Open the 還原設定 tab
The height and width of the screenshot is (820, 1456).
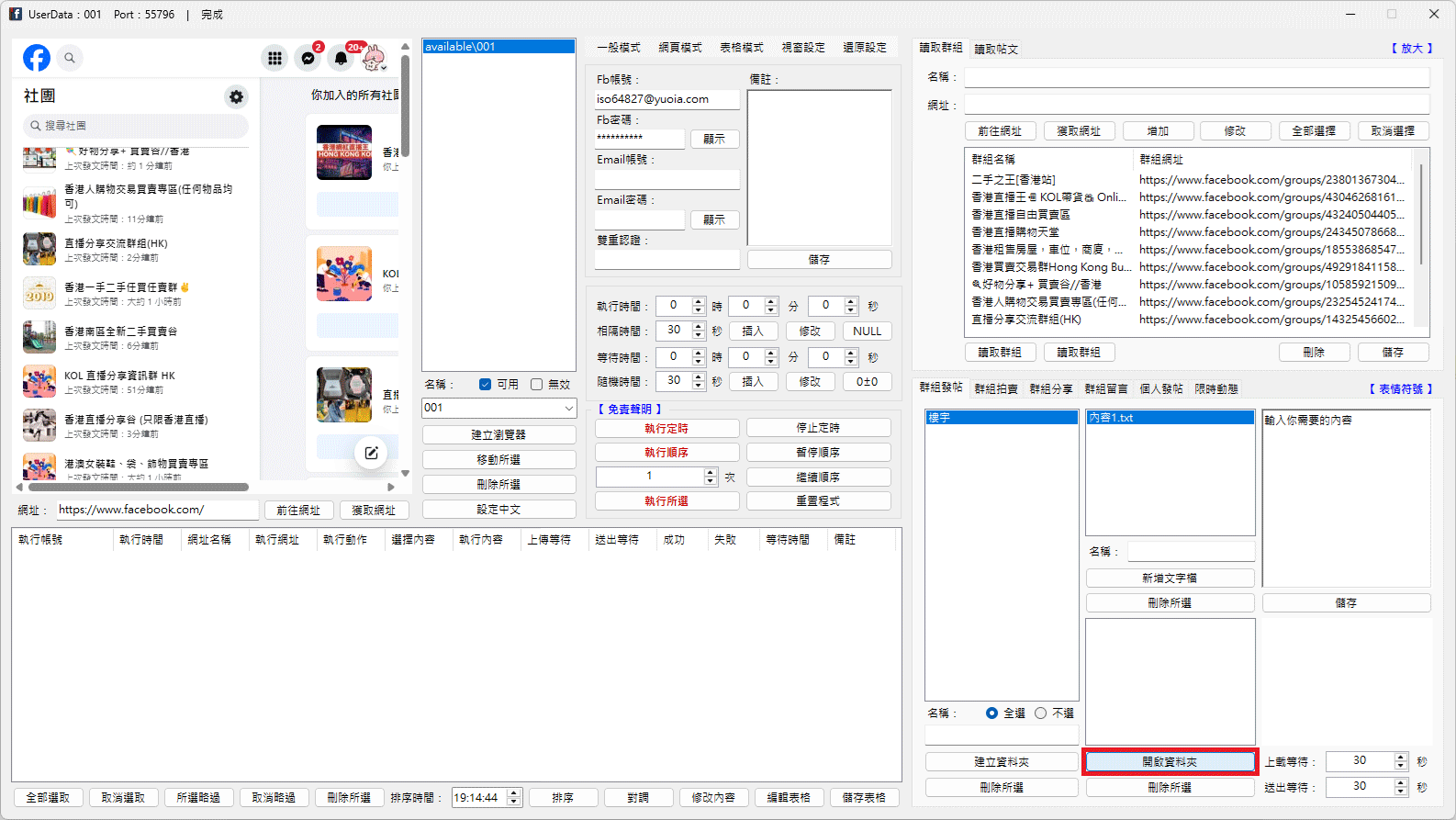click(865, 48)
